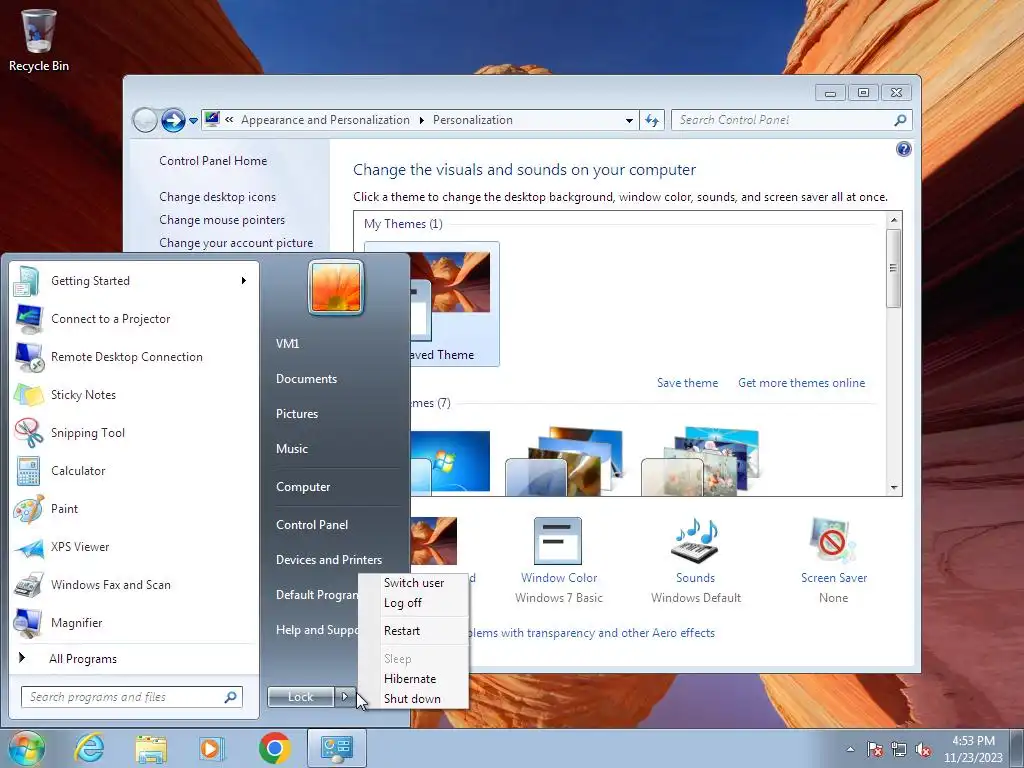Go to Control Panel Home

[x=213, y=161]
